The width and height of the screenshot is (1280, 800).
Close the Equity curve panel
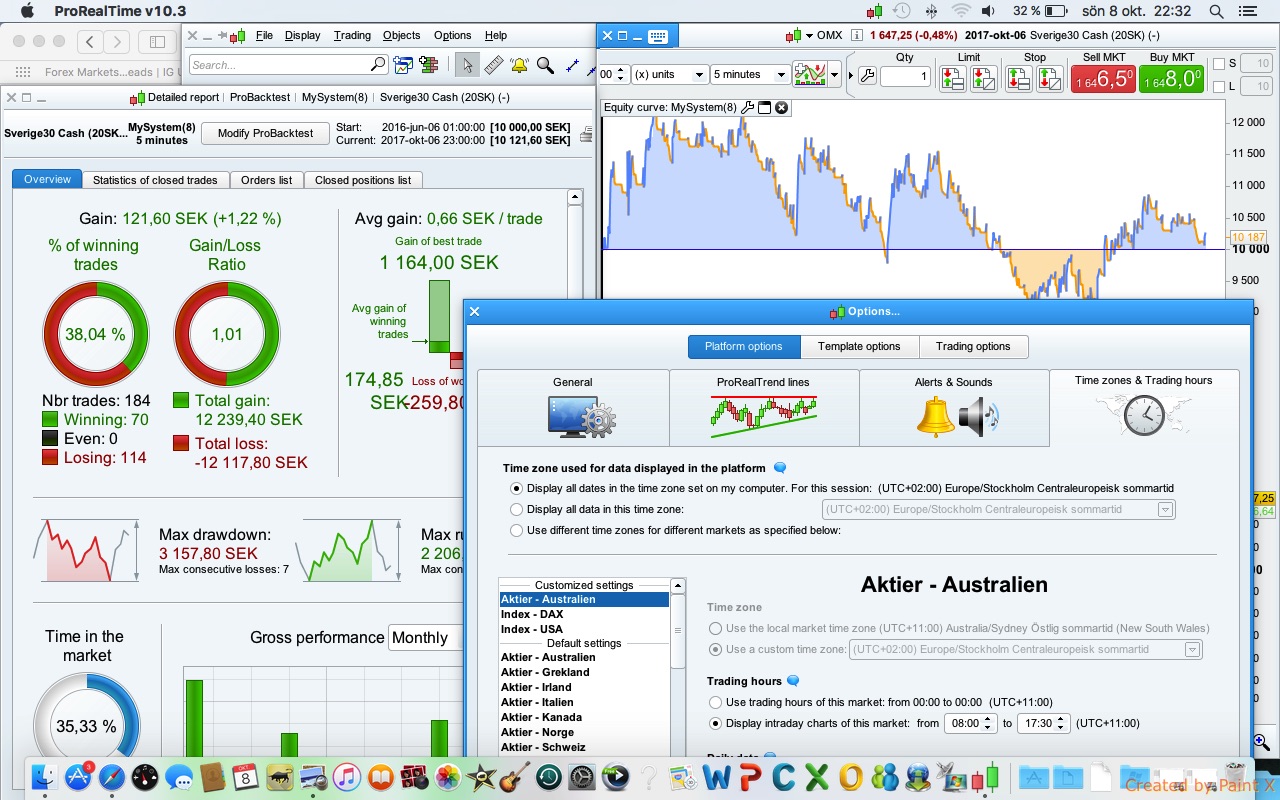coord(781,107)
